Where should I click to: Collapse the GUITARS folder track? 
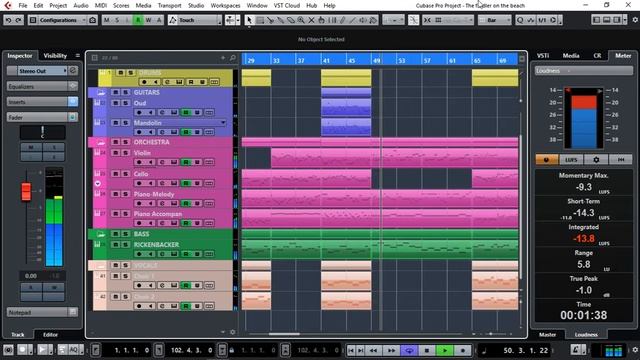[101, 93]
